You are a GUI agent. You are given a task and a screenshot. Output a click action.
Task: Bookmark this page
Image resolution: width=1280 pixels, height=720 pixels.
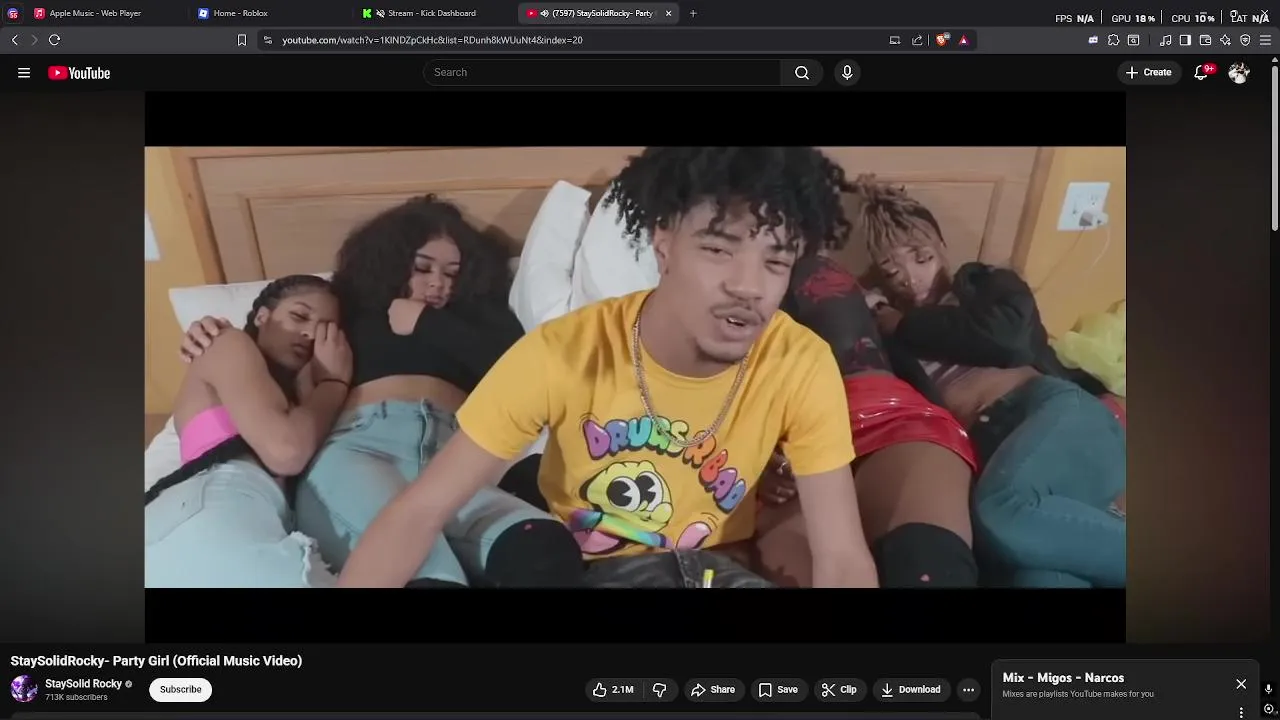point(241,40)
